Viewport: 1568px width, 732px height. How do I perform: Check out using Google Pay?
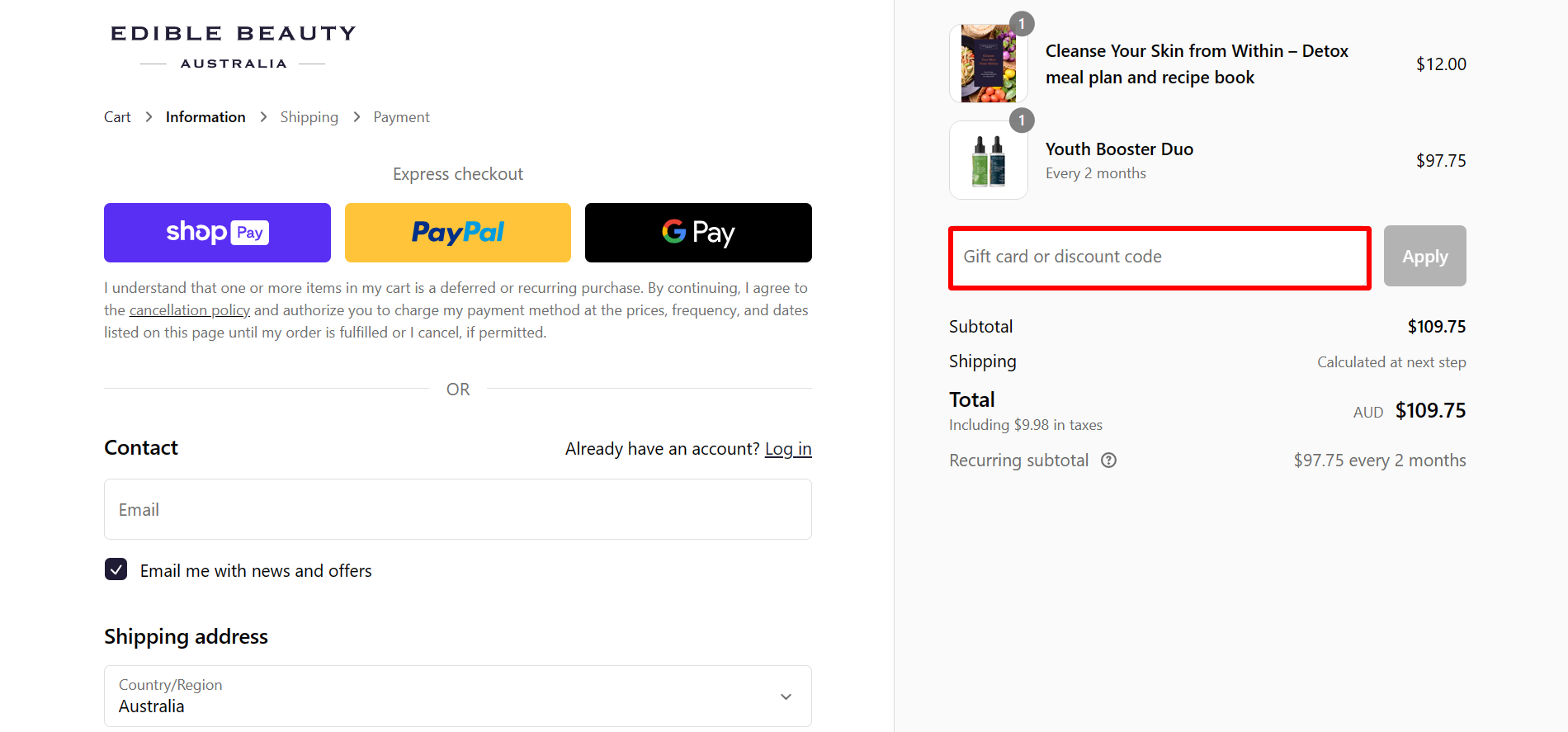[698, 233]
